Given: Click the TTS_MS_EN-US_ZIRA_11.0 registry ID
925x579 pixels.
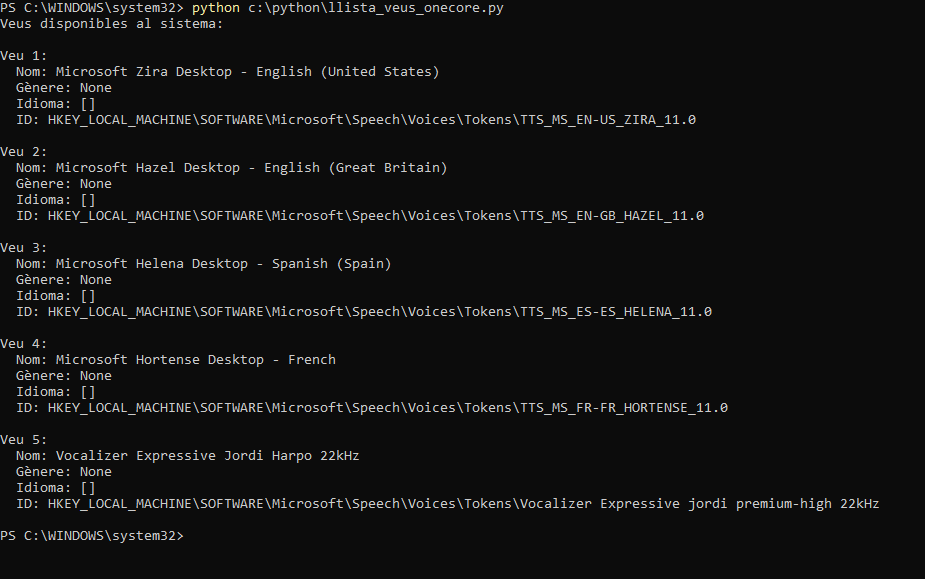Looking at the screenshot, I should pyautogui.click(x=371, y=120).
